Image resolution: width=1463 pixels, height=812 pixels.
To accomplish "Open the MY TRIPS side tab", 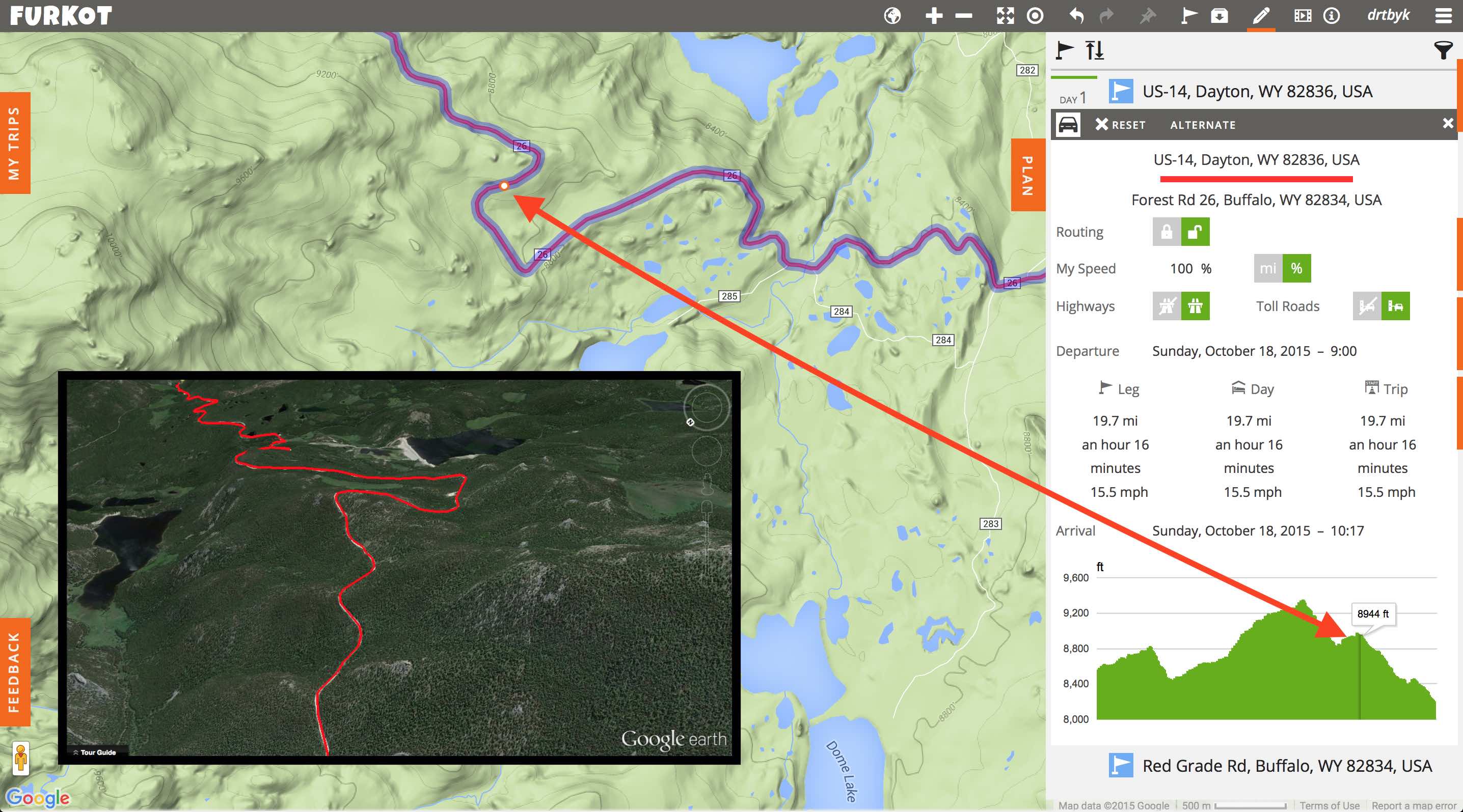I will [x=15, y=143].
